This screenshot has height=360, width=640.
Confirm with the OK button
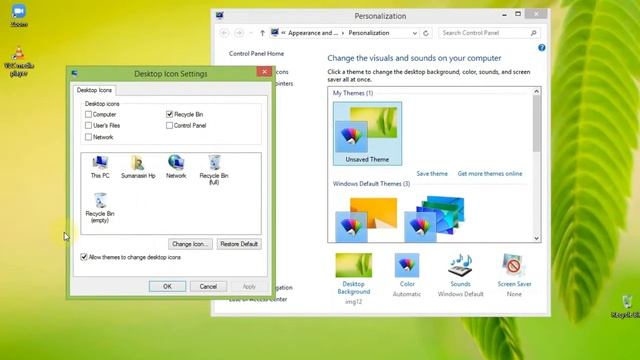(167, 287)
